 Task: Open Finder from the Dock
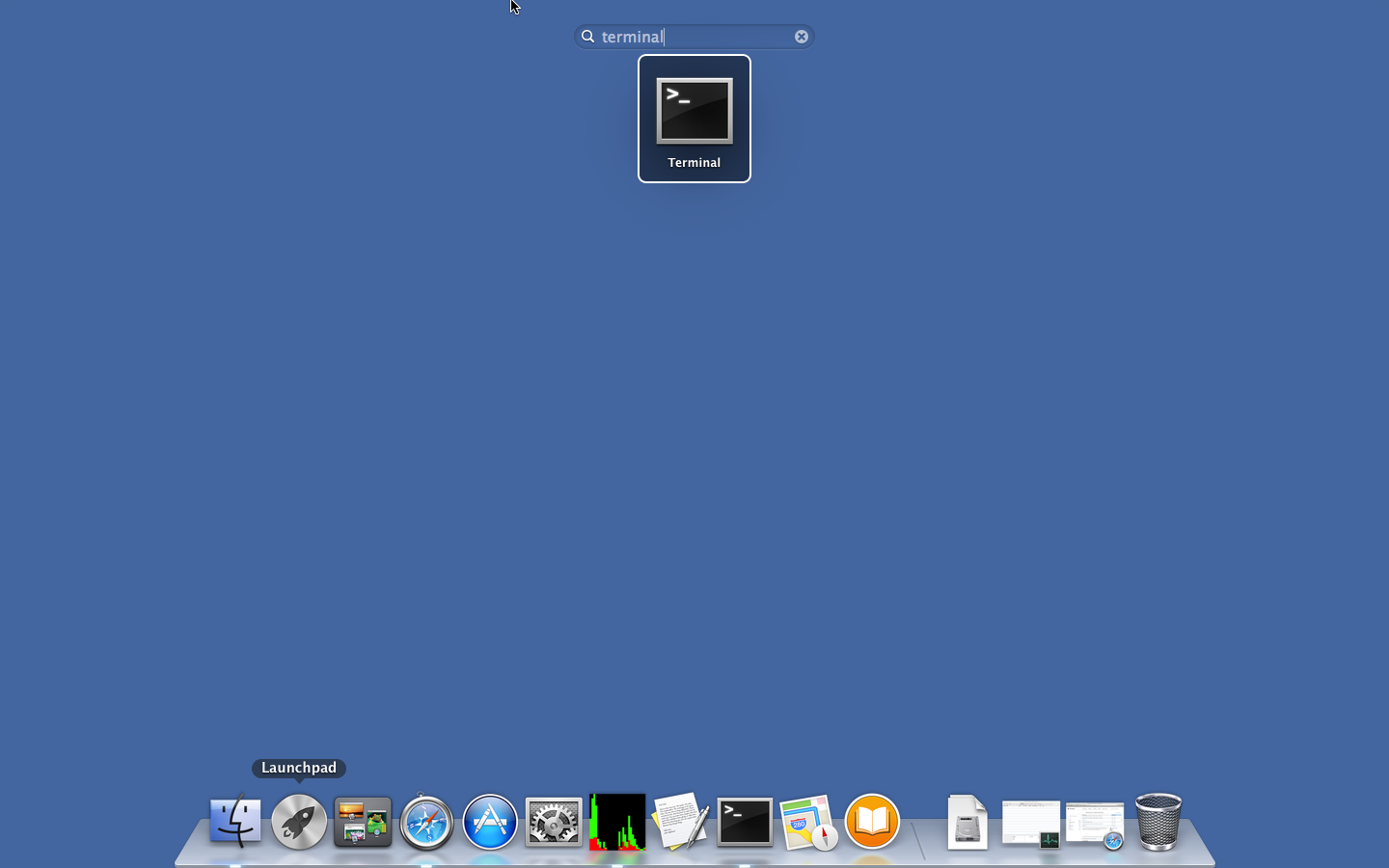[234, 823]
